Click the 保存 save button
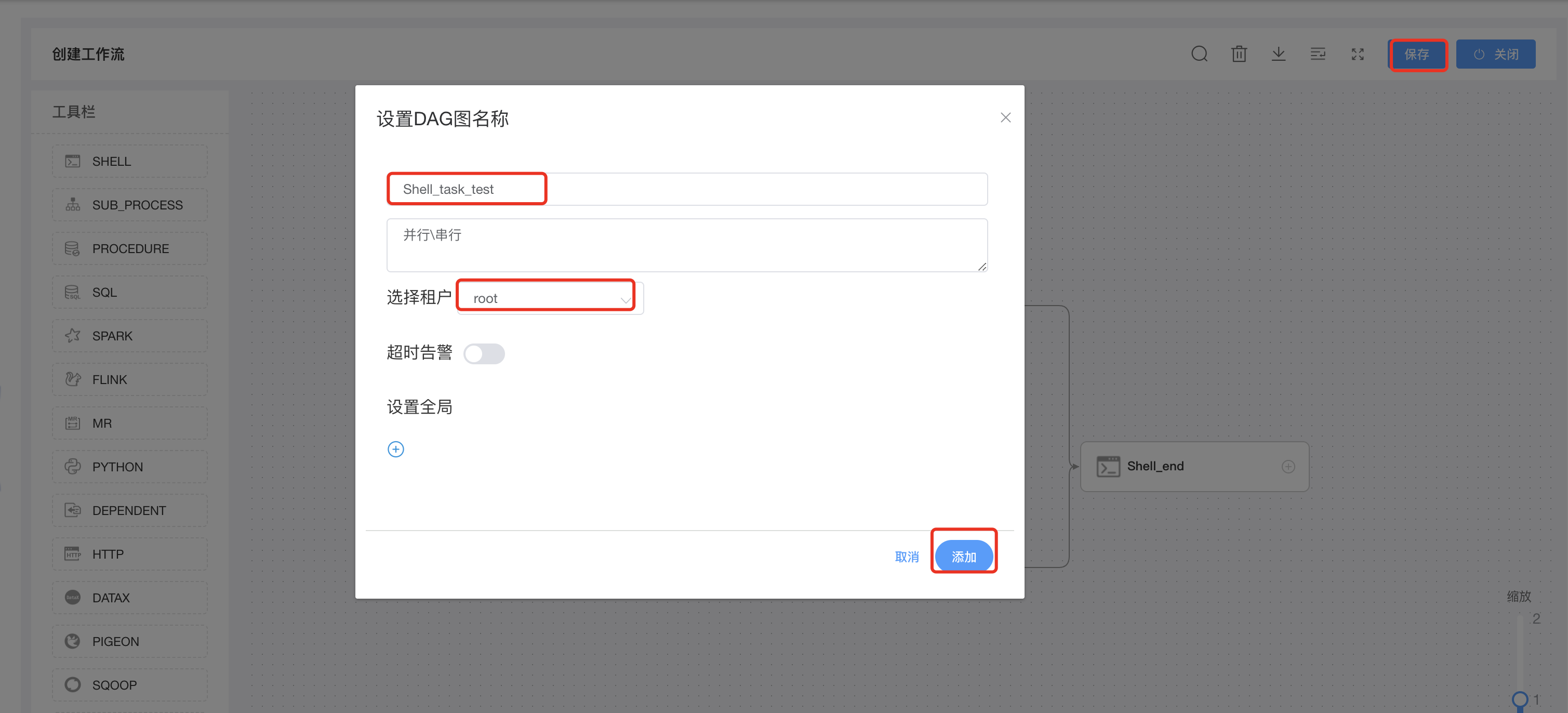This screenshot has height=713, width=1568. (1416, 54)
